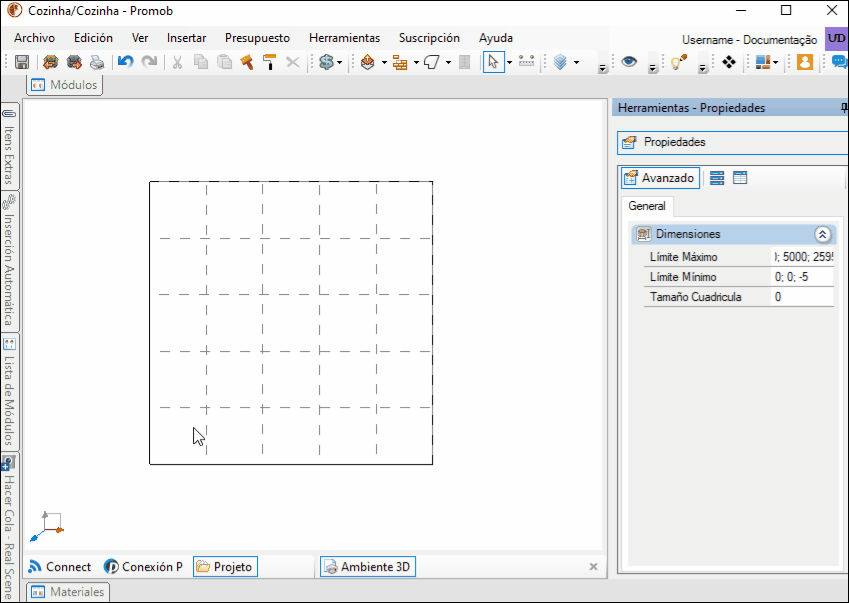Open the Materiales panel tab
The height and width of the screenshot is (603, 849).
pos(68,592)
